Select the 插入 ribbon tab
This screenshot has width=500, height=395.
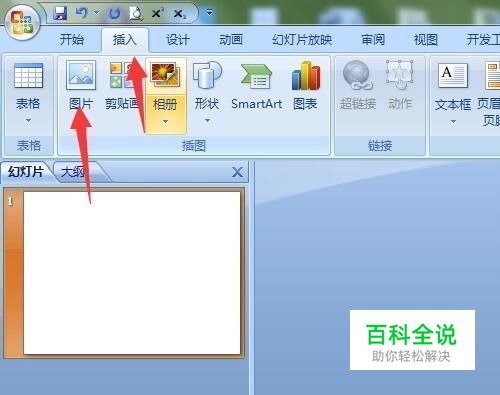[125, 40]
